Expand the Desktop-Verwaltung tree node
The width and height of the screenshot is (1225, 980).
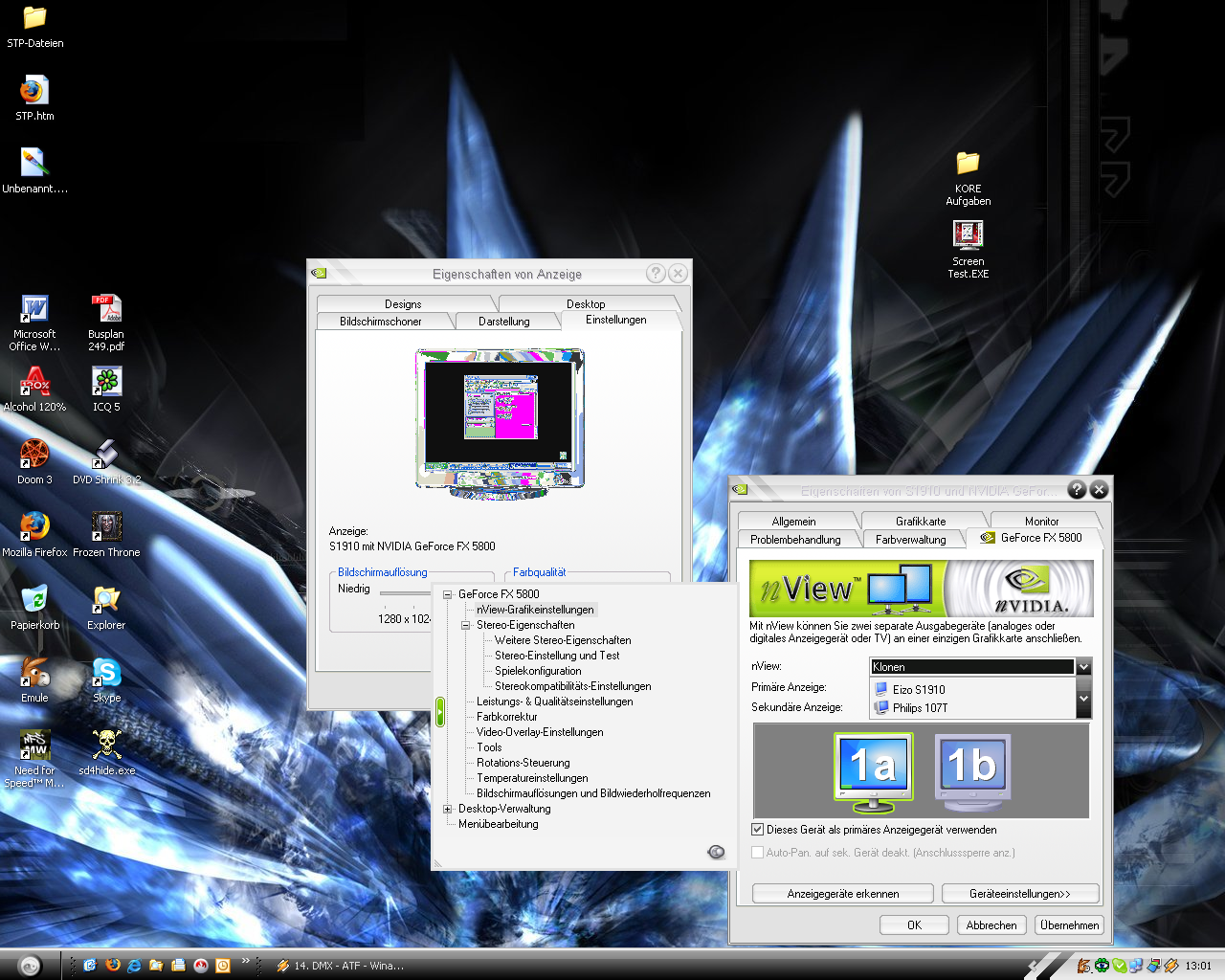click(447, 809)
